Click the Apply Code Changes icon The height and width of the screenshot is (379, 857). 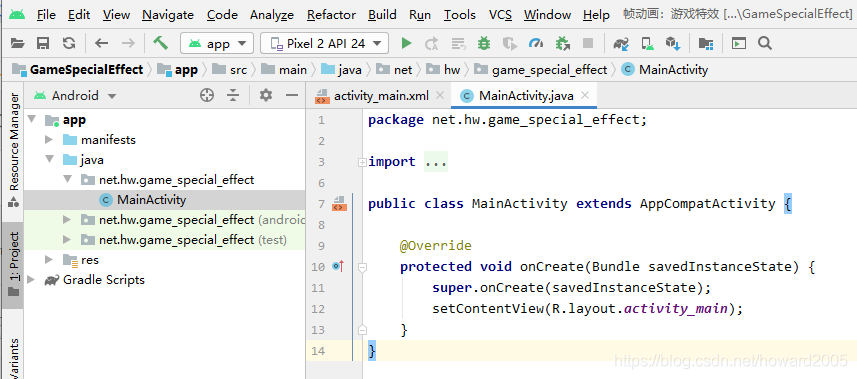(x=458, y=43)
